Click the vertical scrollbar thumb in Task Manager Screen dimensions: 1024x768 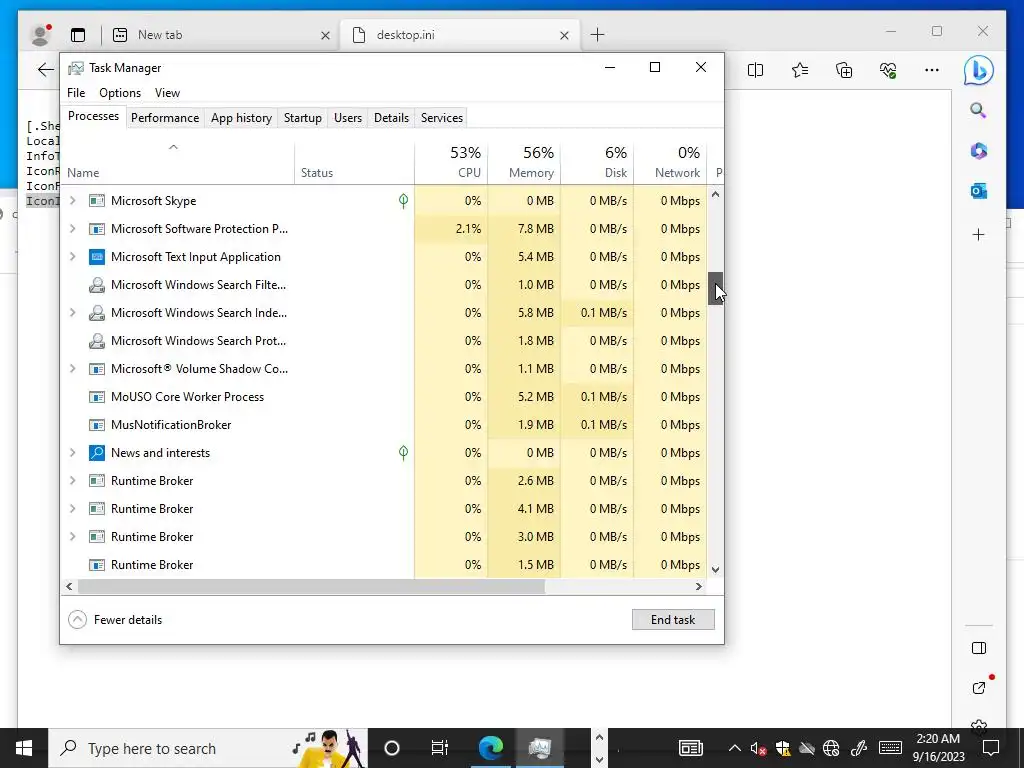(x=715, y=288)
